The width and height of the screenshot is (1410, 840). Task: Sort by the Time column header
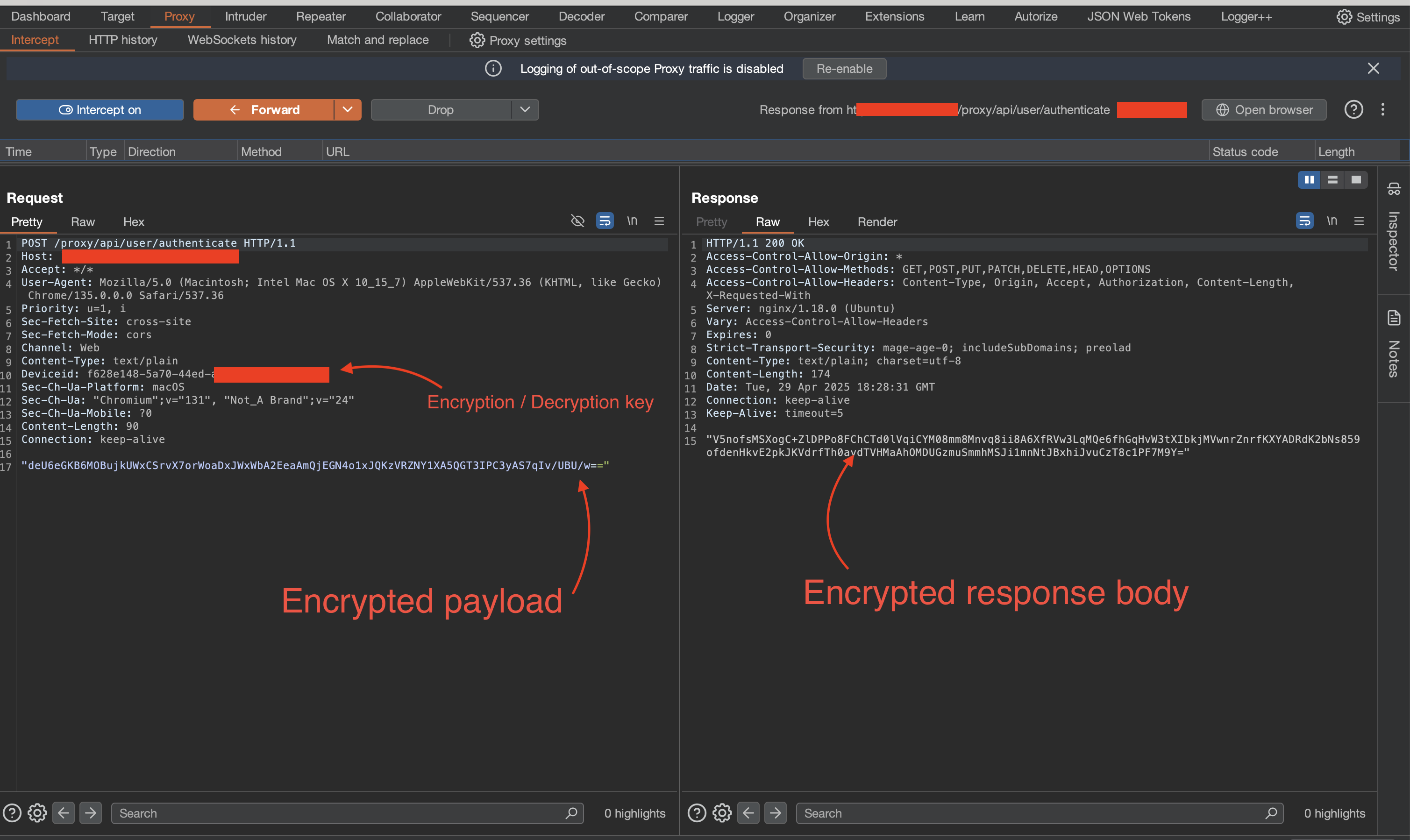tap(43, 152)
